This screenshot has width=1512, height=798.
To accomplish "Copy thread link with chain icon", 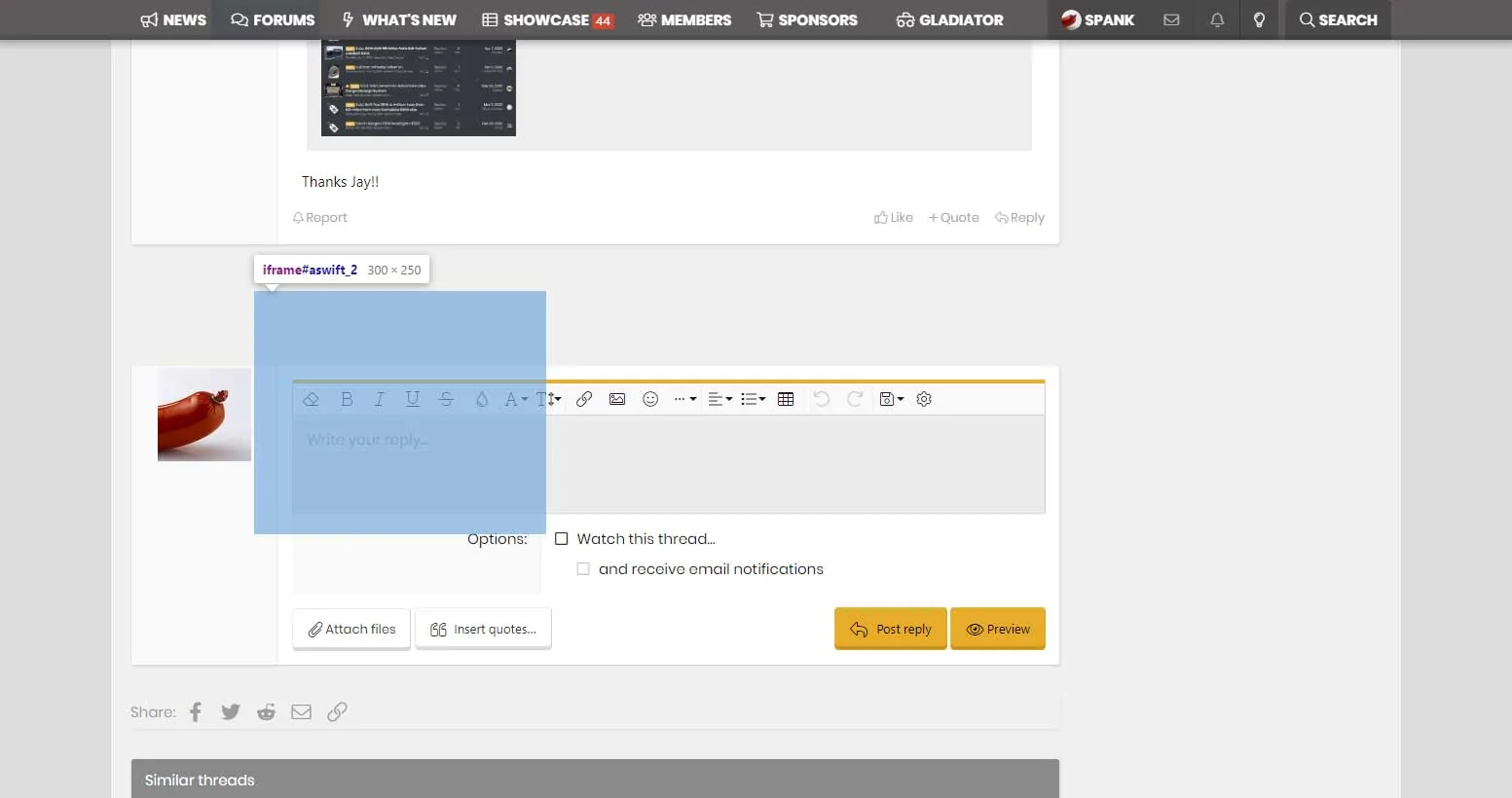I will 337,712.
